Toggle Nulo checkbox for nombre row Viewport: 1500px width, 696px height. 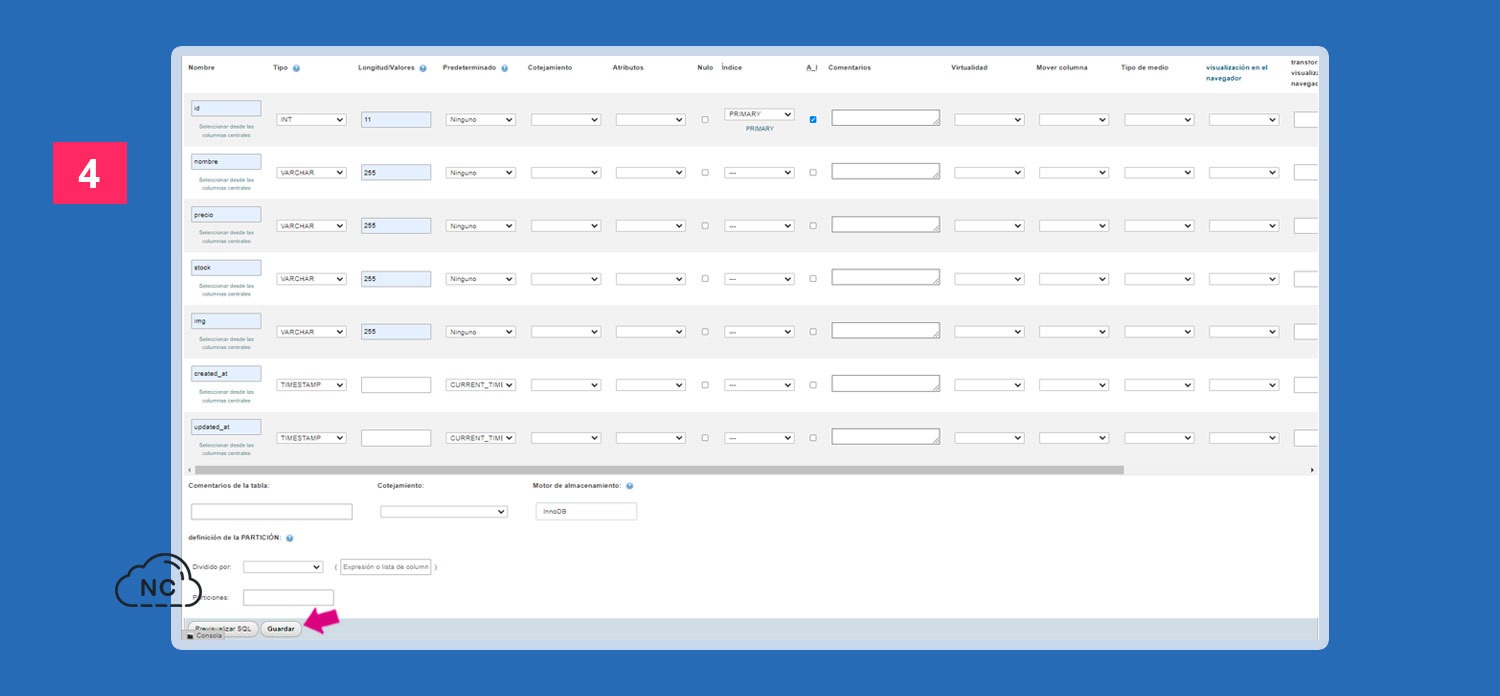[705, 172]
